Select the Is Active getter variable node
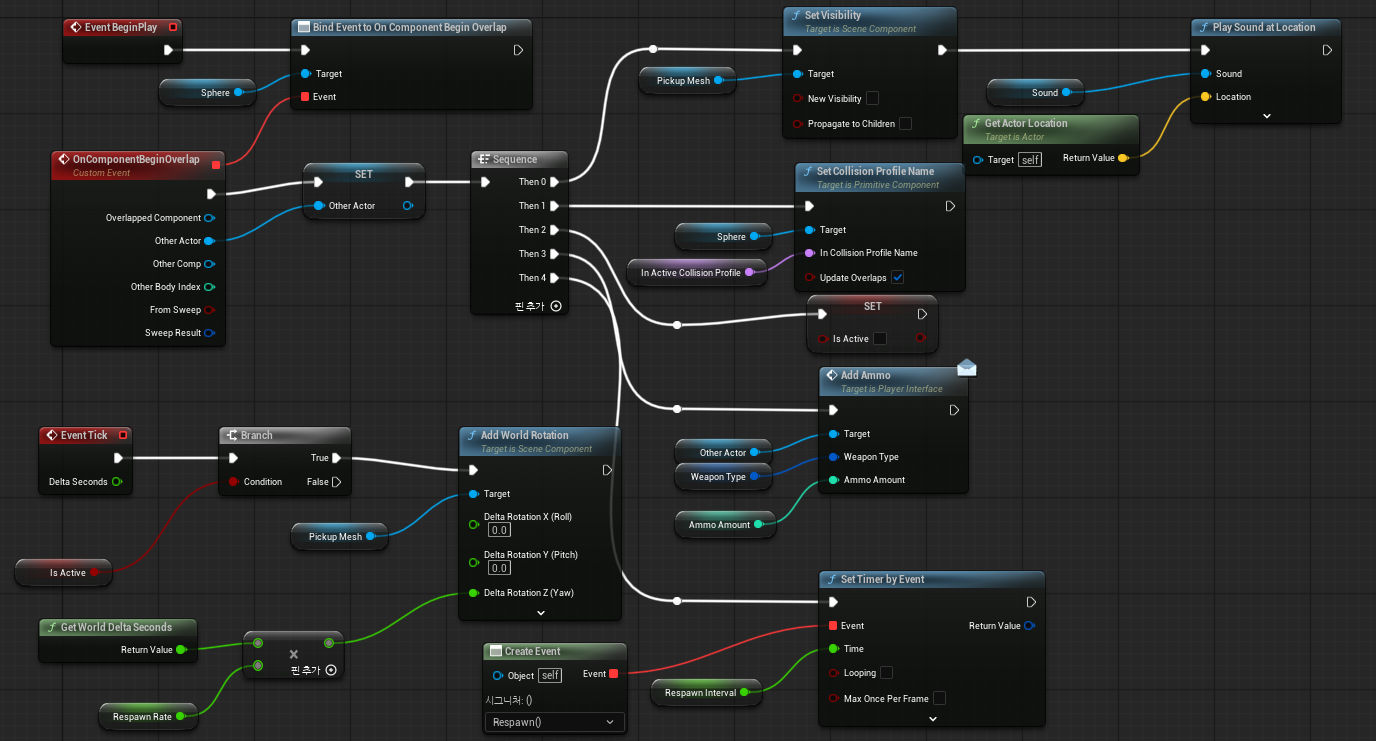The image size is (1376, 741). (x=63, y=573)
